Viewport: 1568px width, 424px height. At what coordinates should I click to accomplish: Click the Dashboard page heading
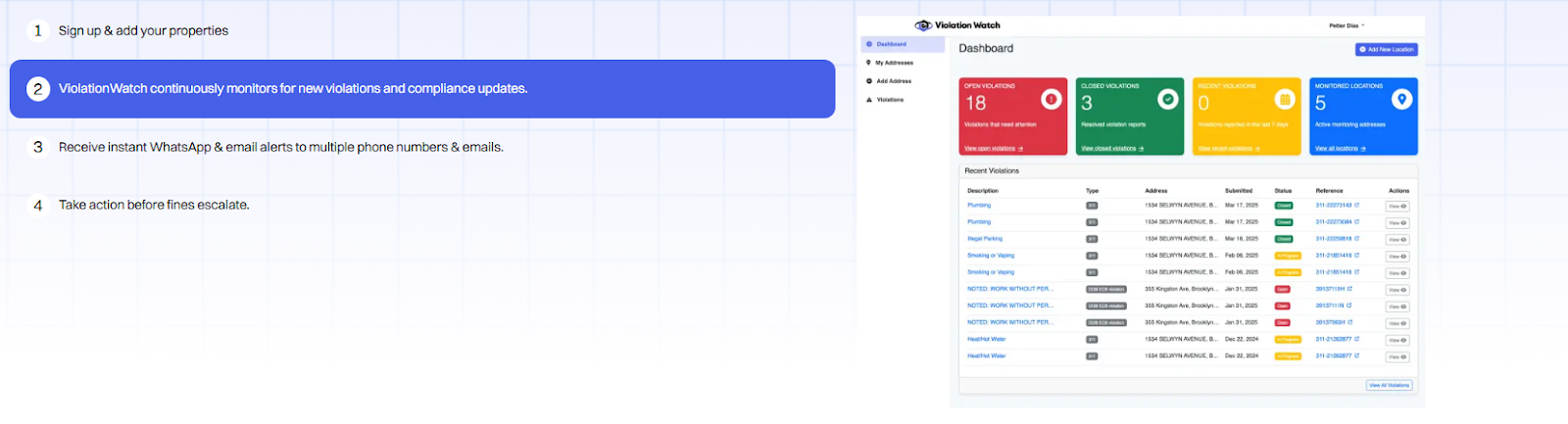point(986,48)
